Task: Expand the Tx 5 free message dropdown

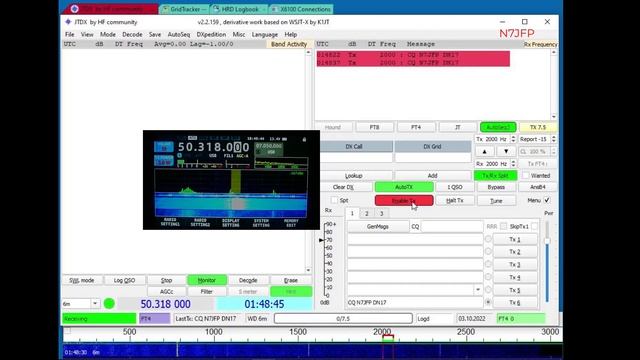Action: [478, 290]
